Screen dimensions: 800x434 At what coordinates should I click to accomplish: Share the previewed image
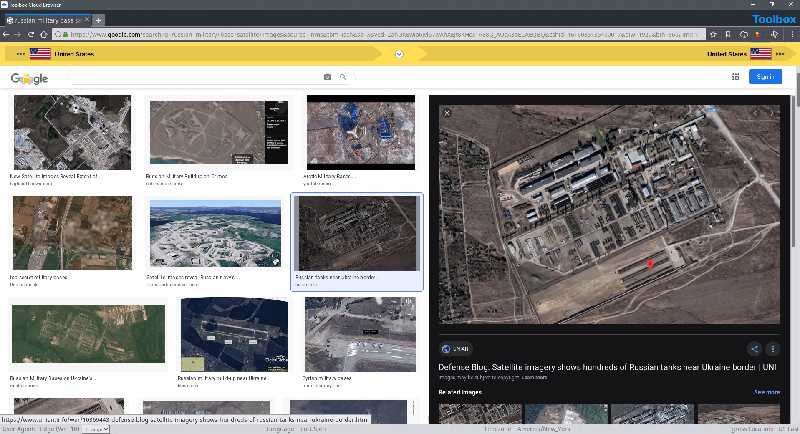pos(754,349)
